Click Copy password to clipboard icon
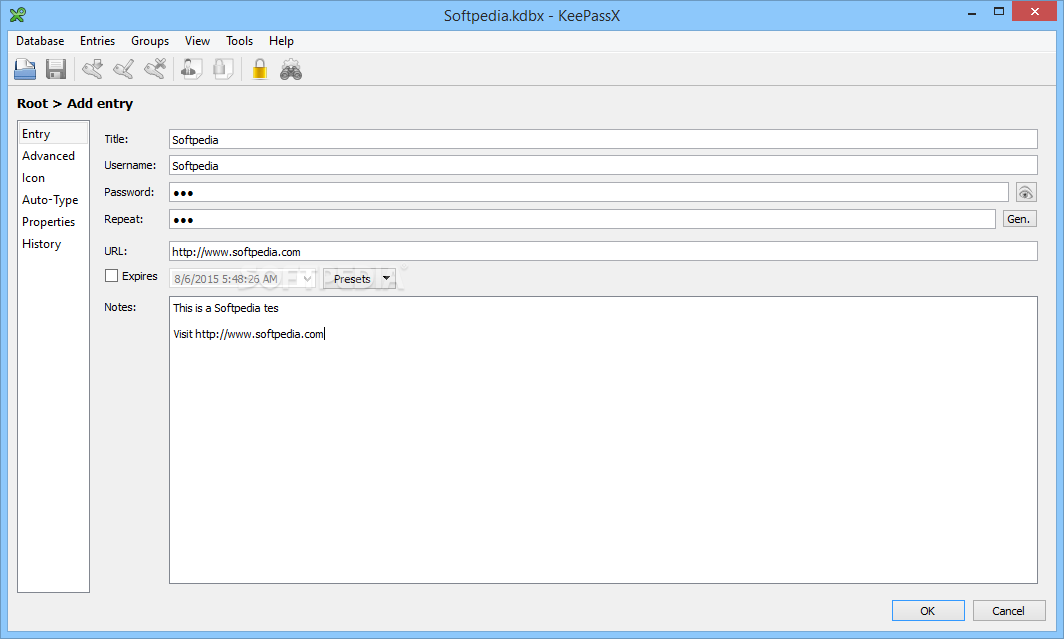This screenshot has width=1064, height=639. click(x=223, y=69)
